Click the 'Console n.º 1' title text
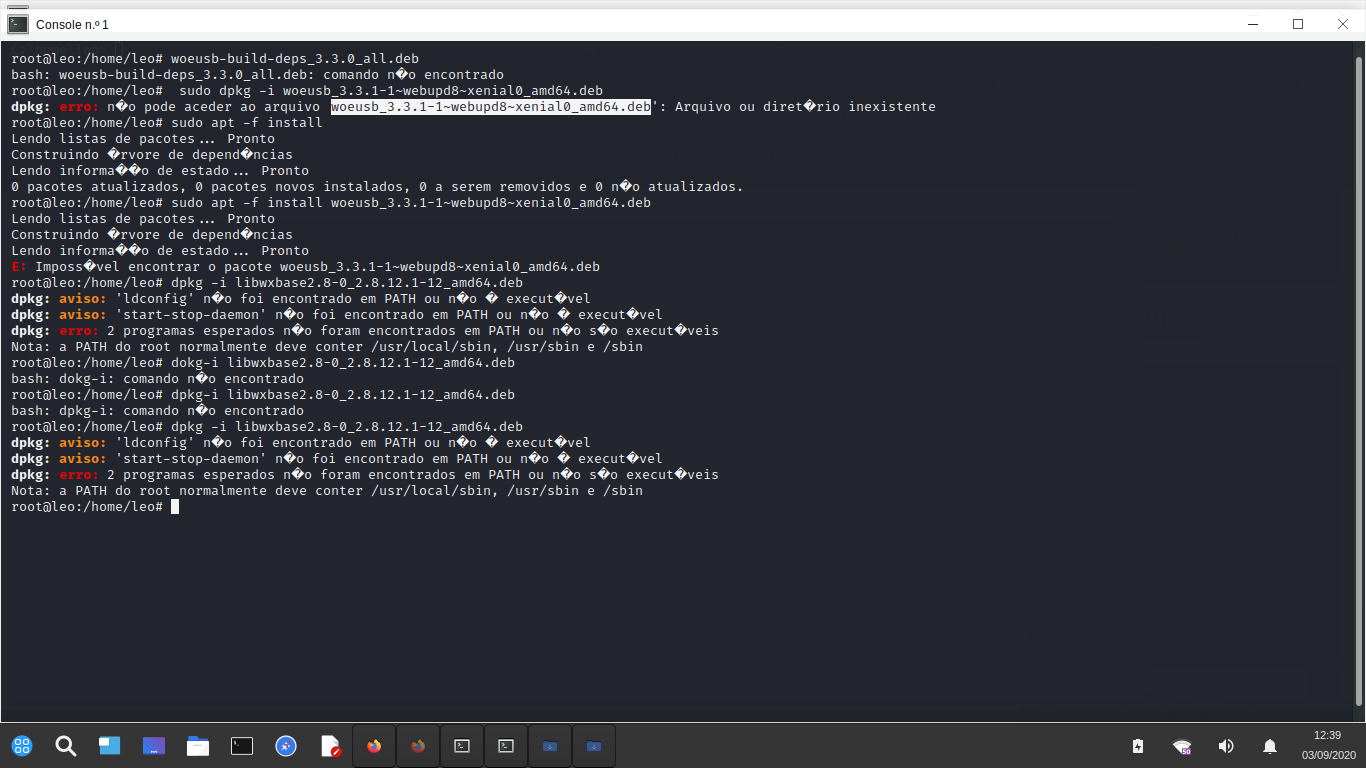The width and height of the screenshot is (1366, 768). click(x=72, y=24)
